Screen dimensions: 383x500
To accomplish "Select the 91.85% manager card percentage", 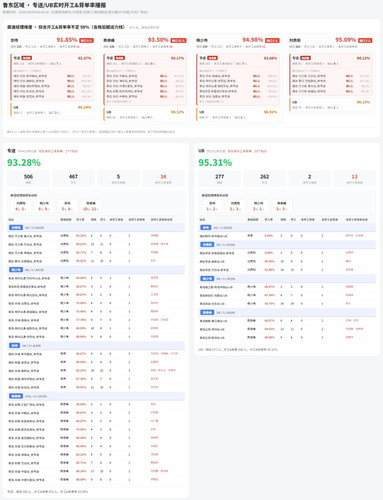I will click(x=67, y=40).
